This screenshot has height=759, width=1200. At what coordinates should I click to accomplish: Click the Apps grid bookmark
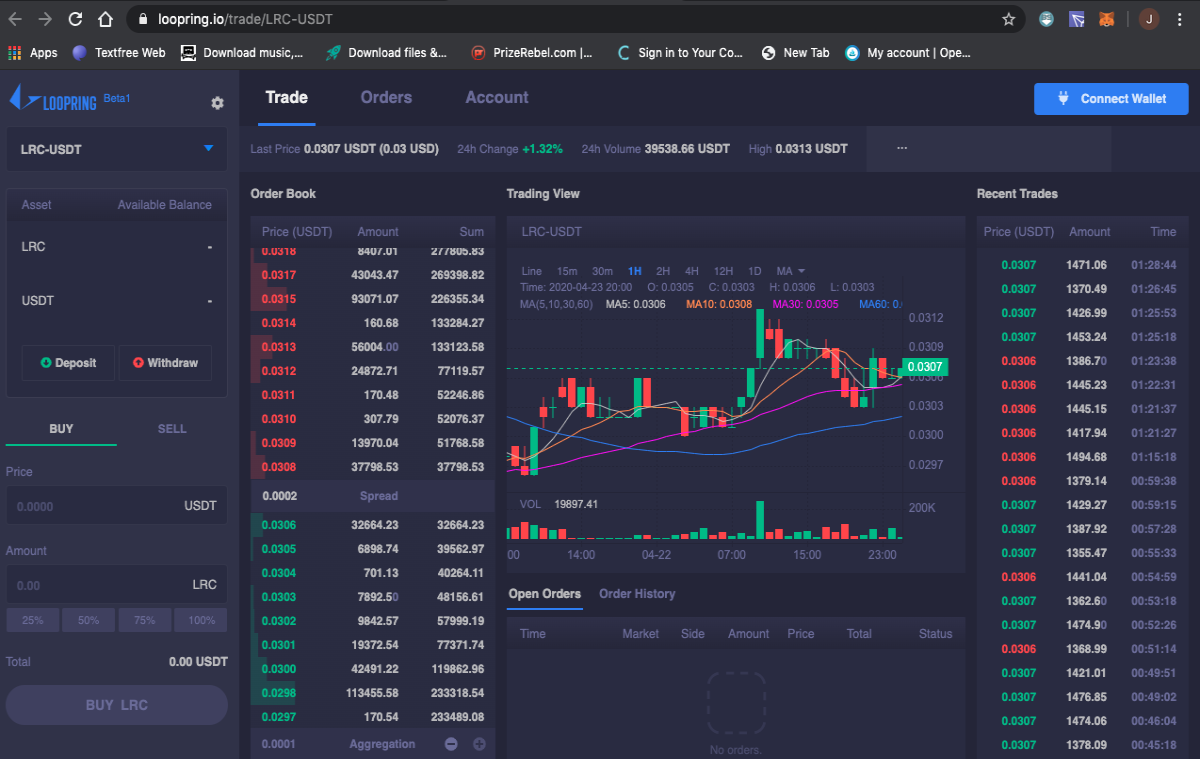tap(32, 53)
